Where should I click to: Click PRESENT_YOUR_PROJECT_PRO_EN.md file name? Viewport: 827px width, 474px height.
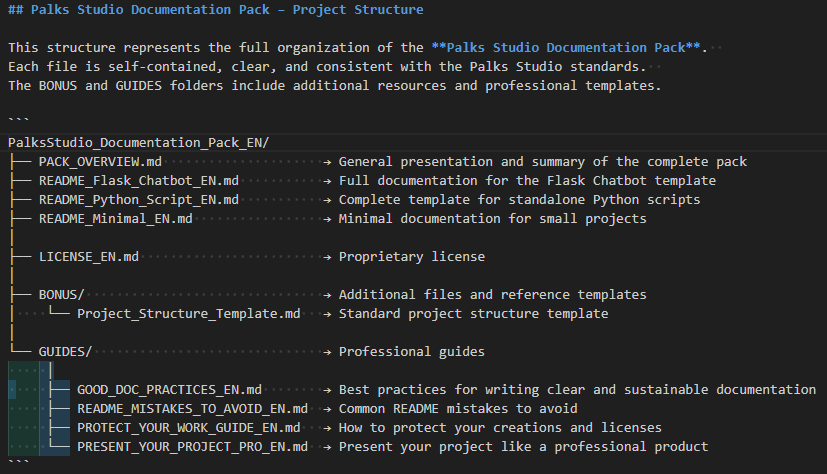pyautogui.click(x=192, y=447)
